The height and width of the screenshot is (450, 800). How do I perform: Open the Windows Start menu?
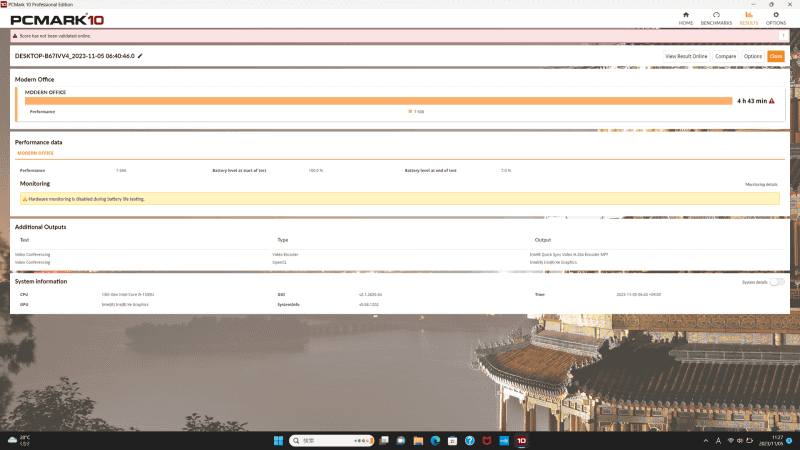click(278, 440)
